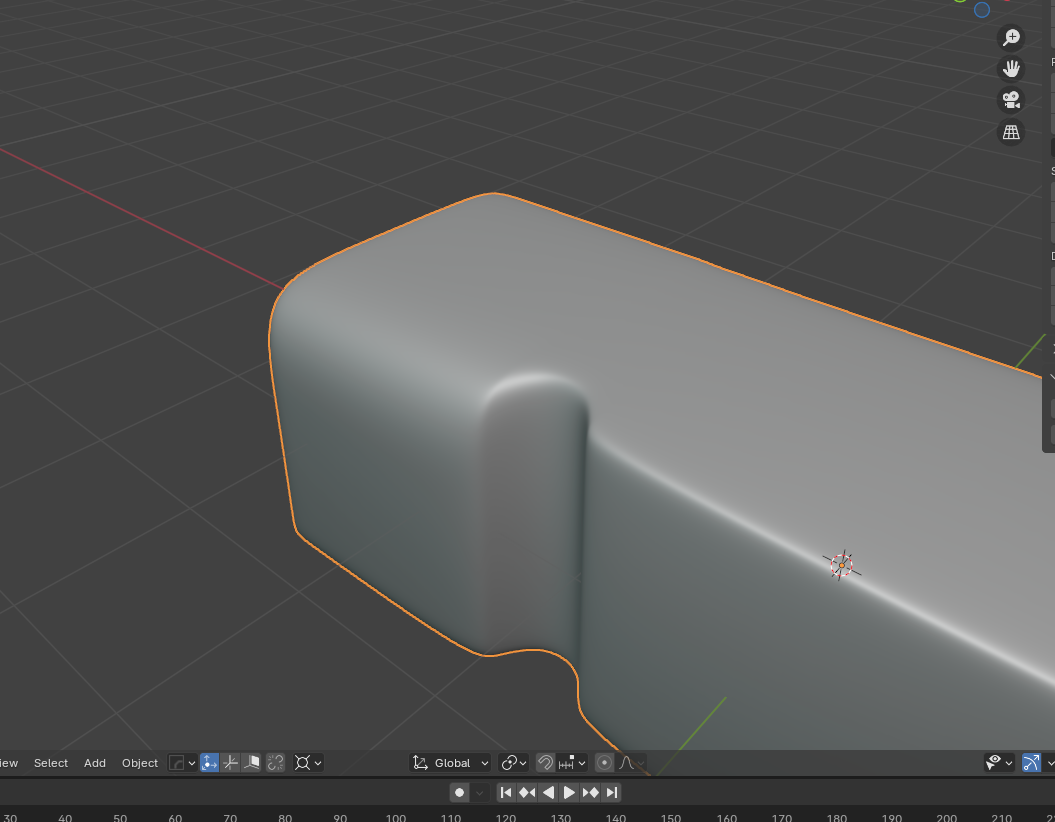Viewport: 1055px width, 822px height.
Task: Open the proportional falloff curve dropdown
Action: click(632, 763)
